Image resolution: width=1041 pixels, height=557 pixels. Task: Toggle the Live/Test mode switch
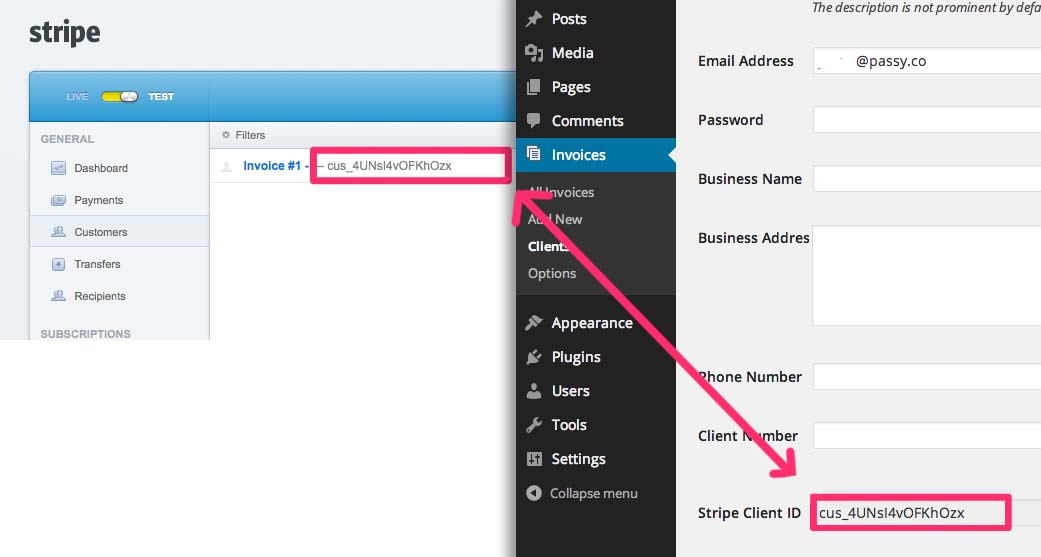[120, 97]
